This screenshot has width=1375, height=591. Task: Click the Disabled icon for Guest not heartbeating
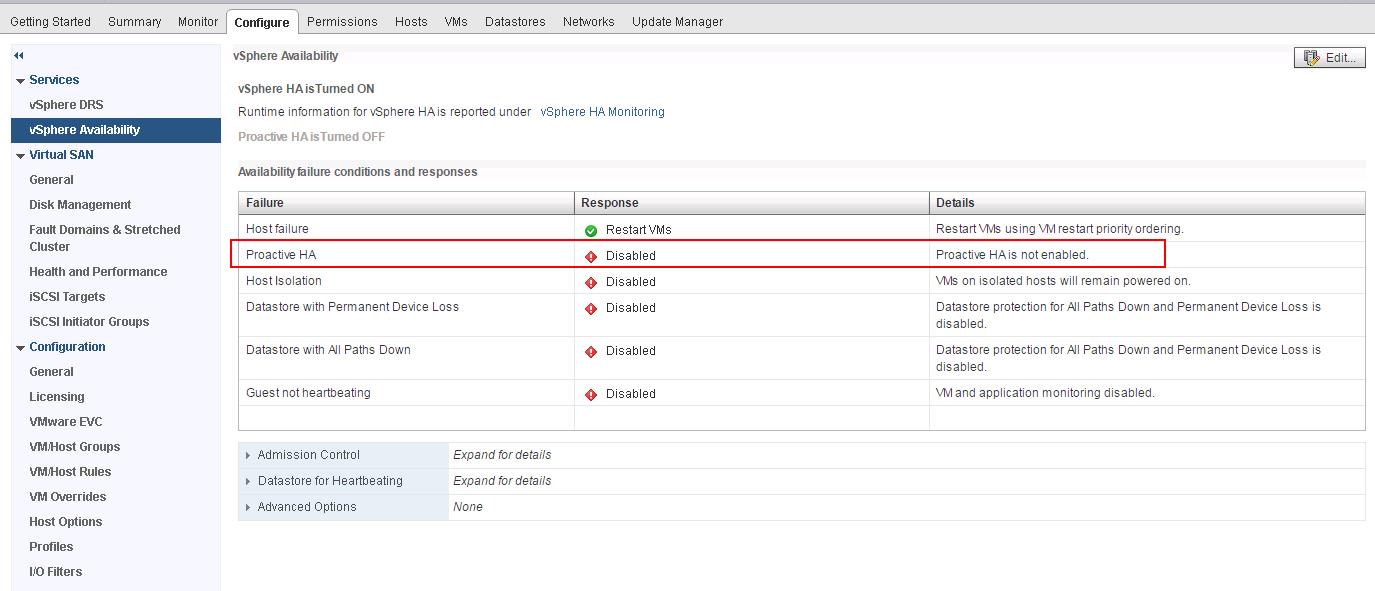[x=591, y=394]
